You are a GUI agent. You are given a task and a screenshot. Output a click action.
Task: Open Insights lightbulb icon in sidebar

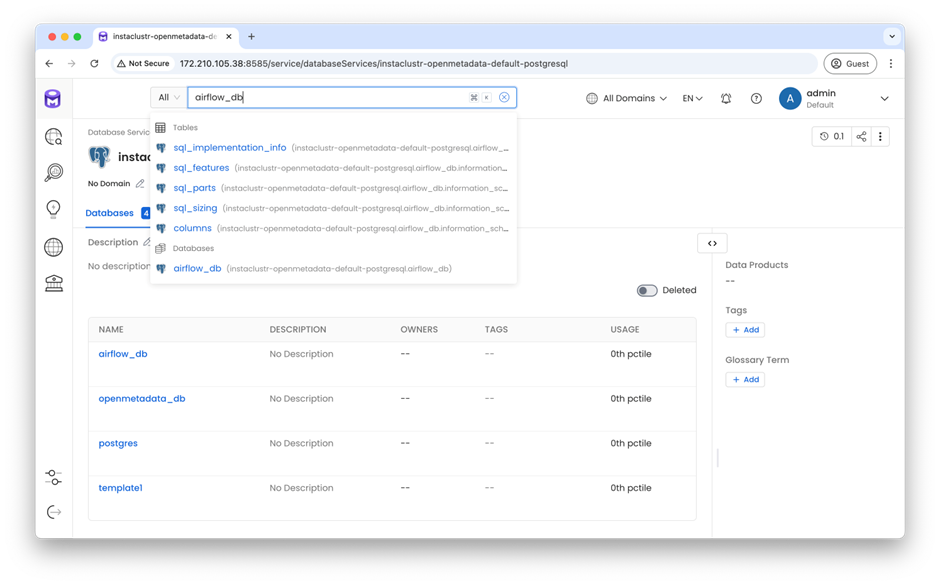tap(53, 209)
